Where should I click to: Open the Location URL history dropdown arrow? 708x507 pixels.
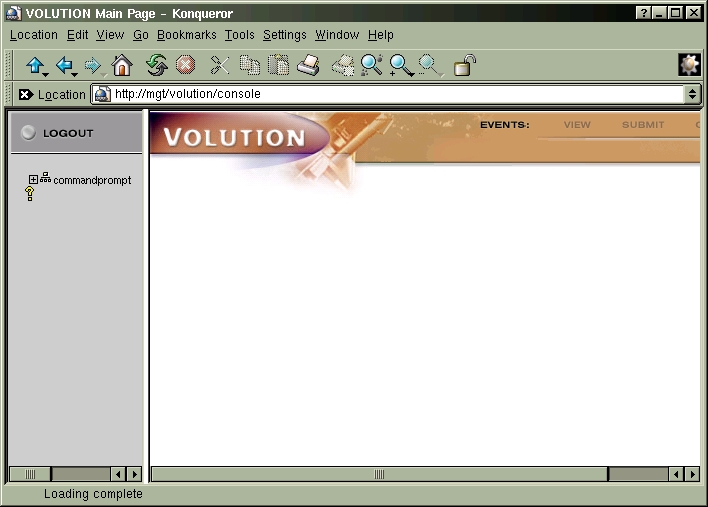click(692, 94)
